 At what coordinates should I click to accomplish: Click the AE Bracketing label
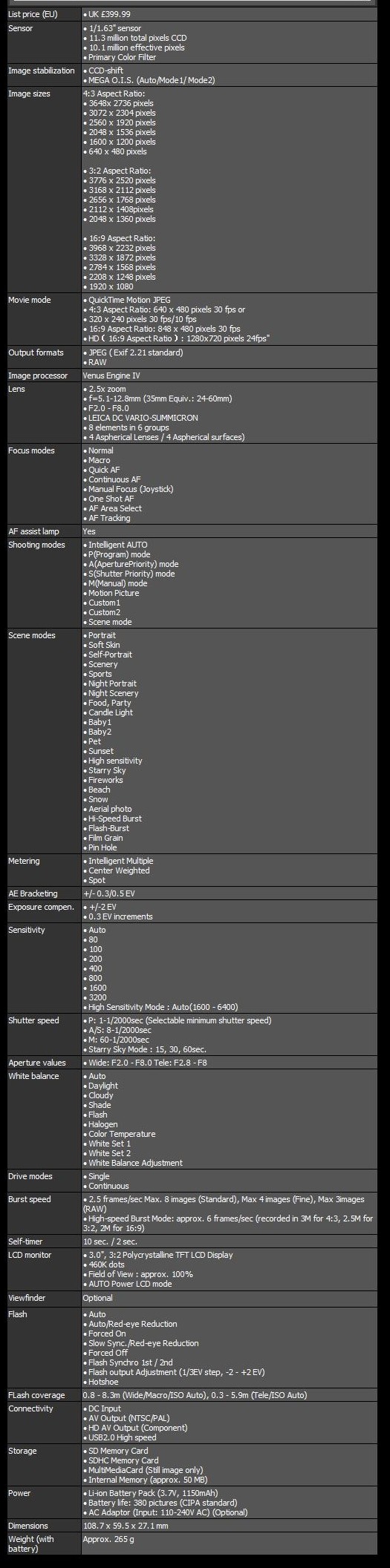click(x=33, y=893)
